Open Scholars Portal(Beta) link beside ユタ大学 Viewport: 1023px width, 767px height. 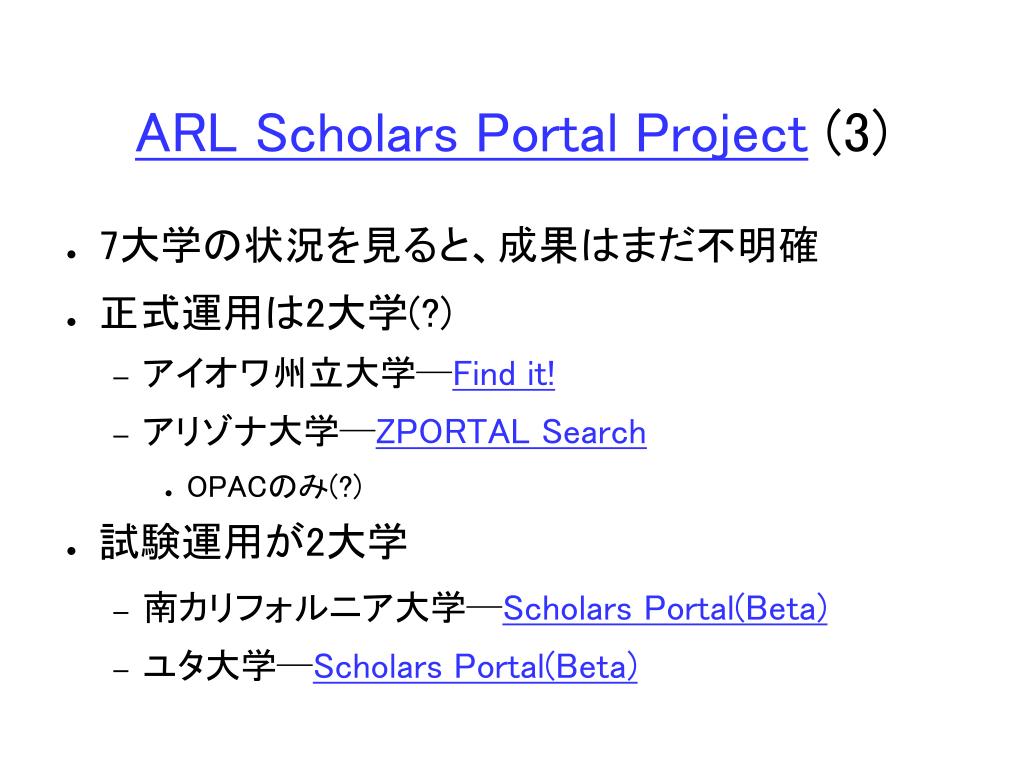475,667
